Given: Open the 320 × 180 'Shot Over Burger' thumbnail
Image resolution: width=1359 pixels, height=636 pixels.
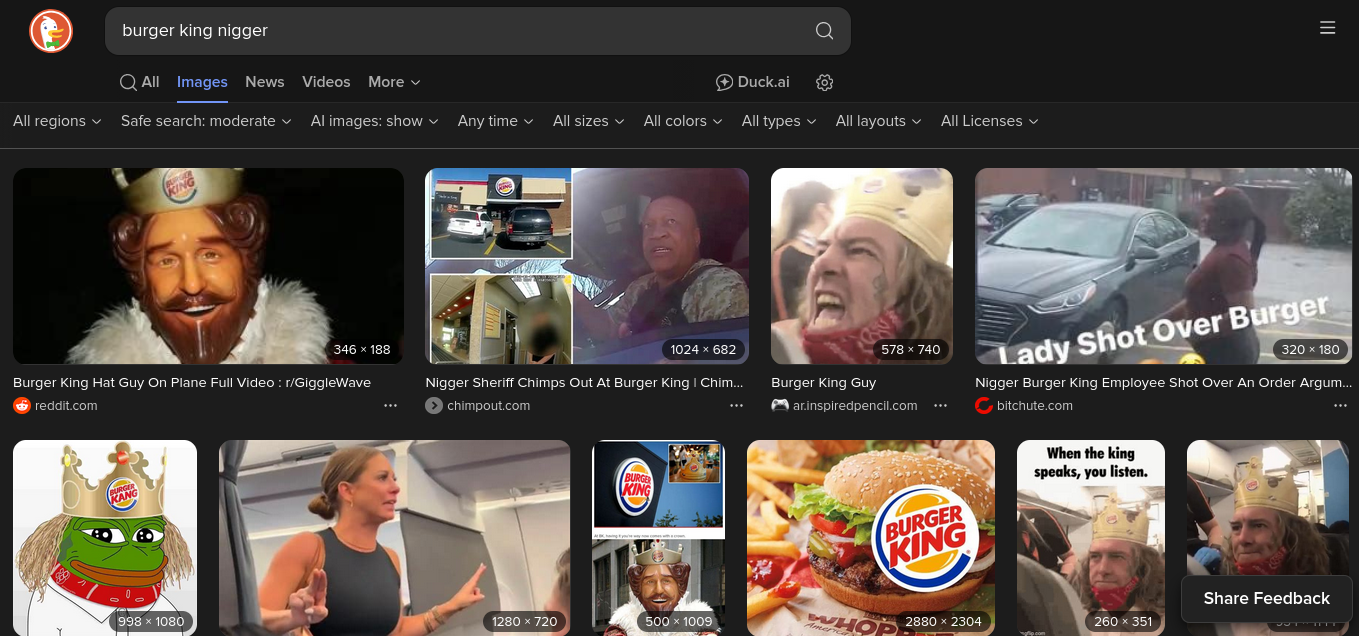Looking at the screenshot, I should (x=1163, y=266).
